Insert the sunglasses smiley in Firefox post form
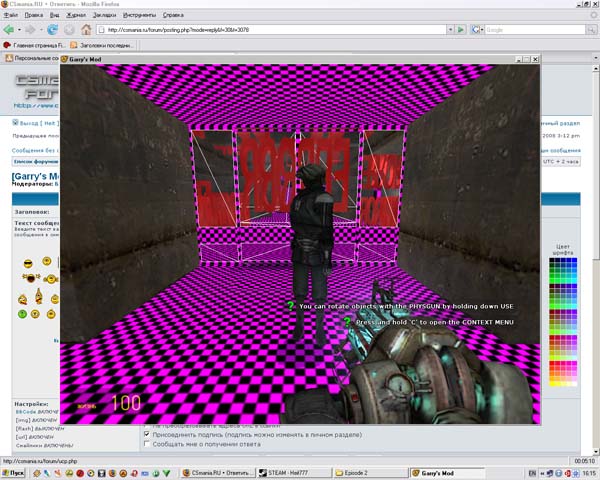The image size is (600, 480). point(28,264)
